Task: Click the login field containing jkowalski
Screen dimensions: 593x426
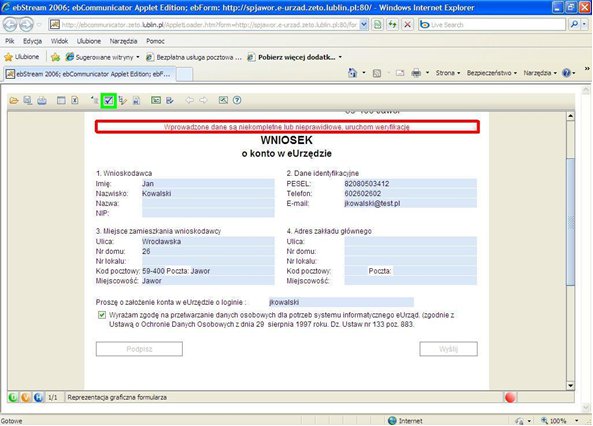Action: [341, 302]
